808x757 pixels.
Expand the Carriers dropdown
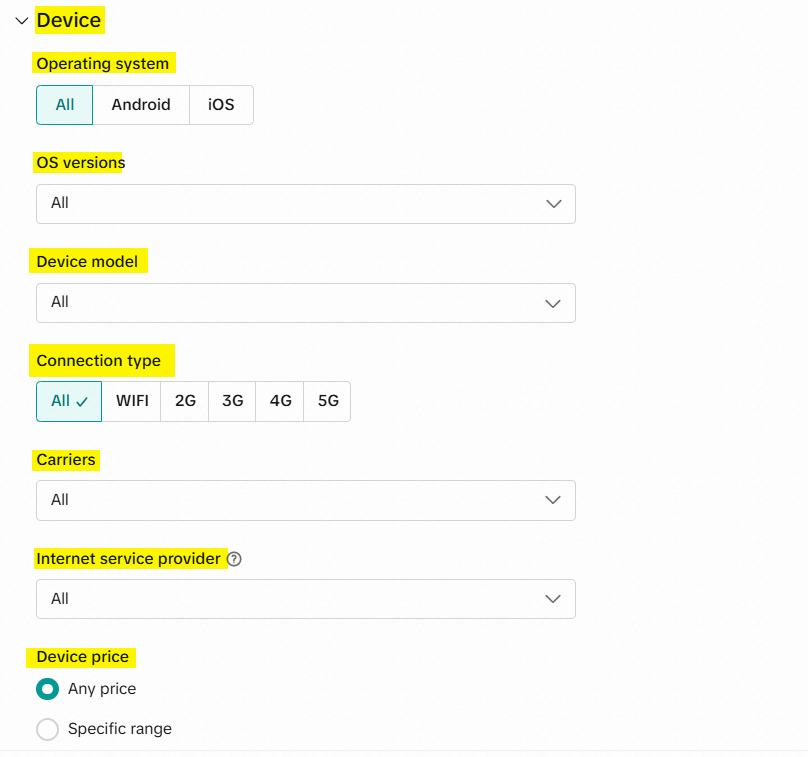coord(305,500)
